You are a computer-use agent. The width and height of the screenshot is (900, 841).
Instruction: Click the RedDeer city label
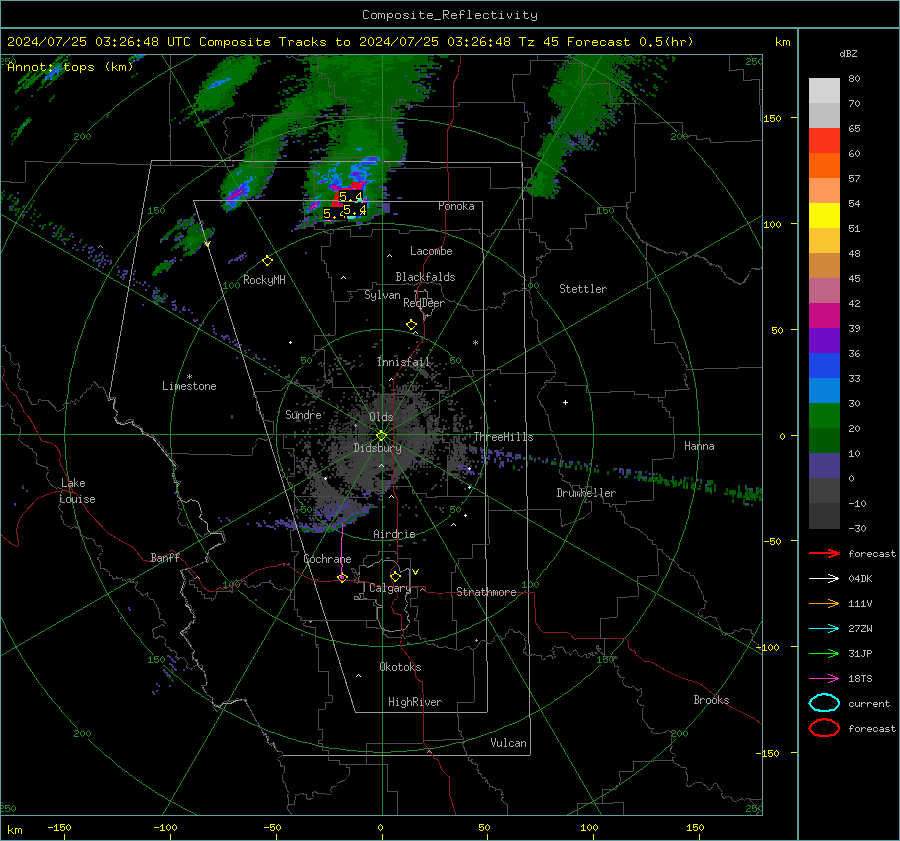point(424,303)
